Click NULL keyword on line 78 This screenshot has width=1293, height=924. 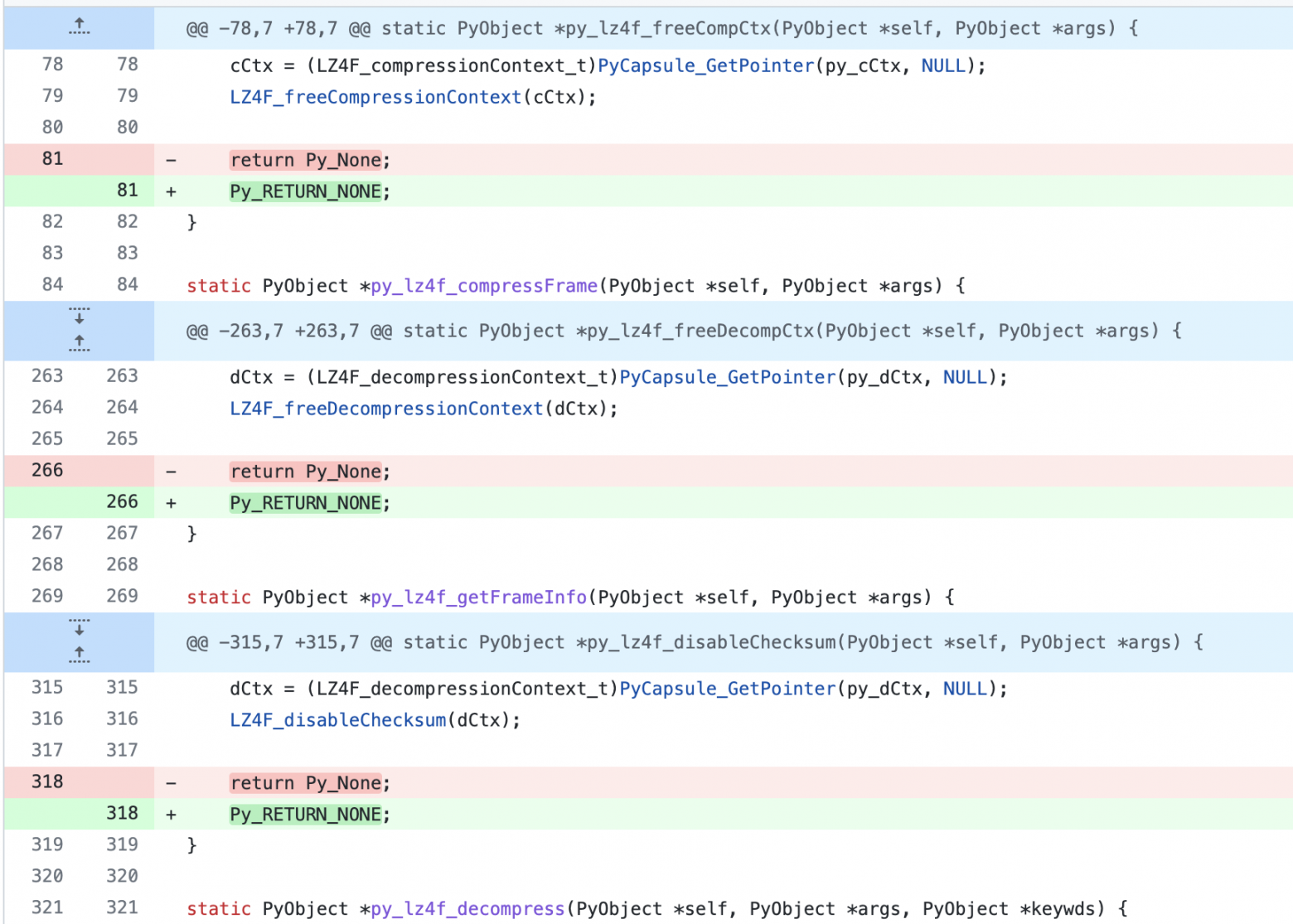pyautogui.click(x=943, y=65)
